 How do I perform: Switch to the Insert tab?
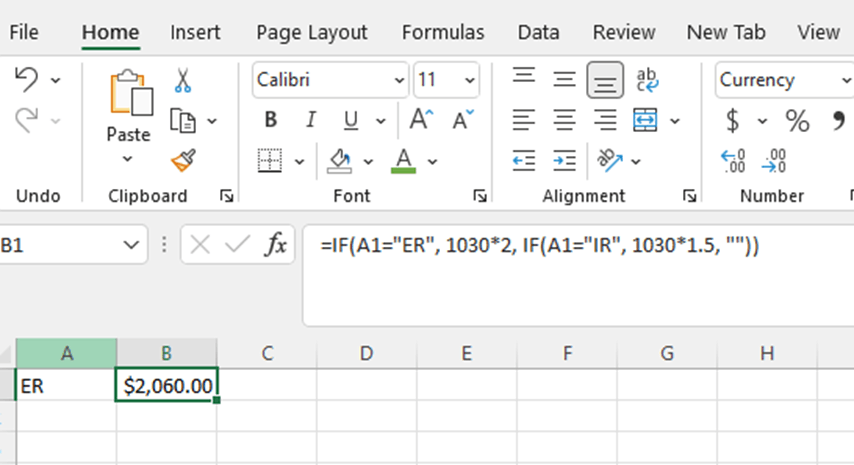195,32
